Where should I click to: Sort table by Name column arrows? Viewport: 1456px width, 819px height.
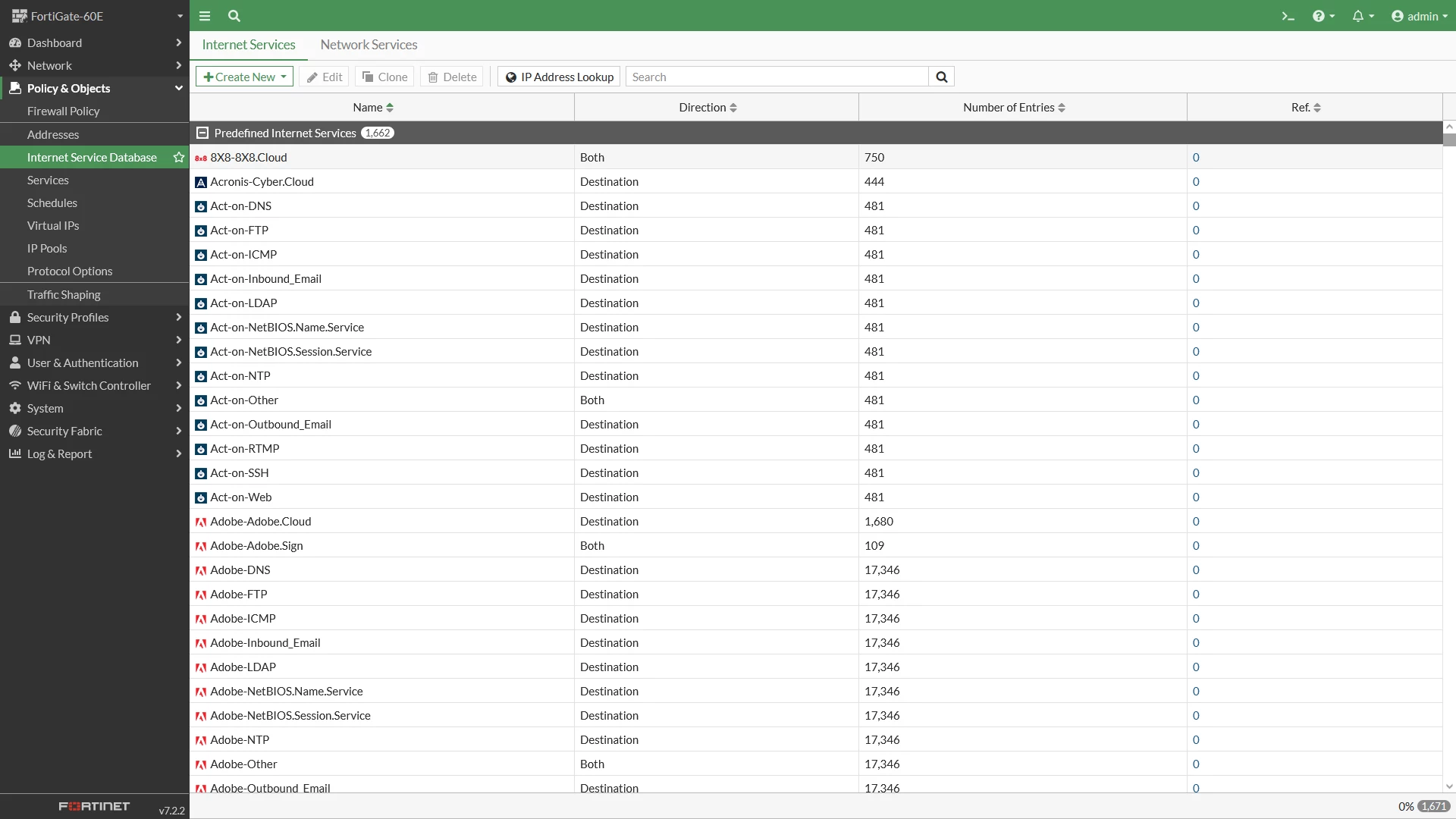point(390,108)
